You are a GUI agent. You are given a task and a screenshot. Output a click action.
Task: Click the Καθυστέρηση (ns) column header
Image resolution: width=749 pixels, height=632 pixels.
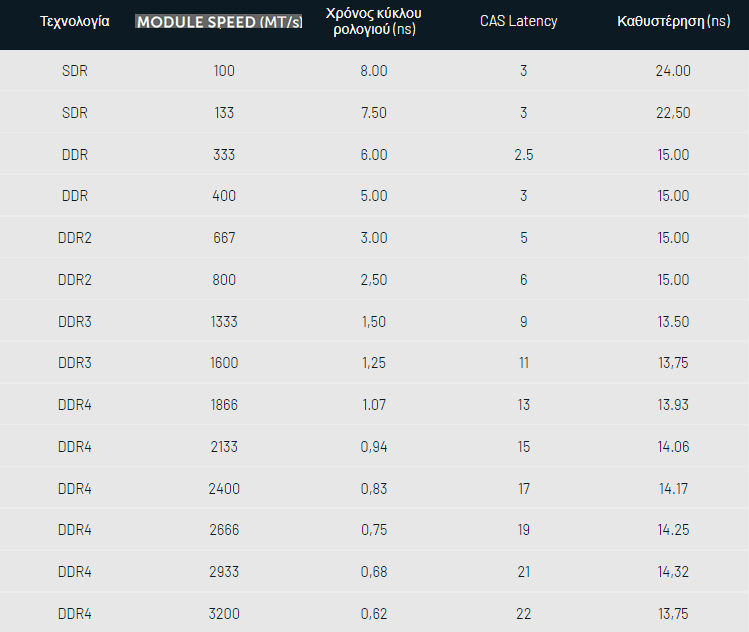click(673, 21)
